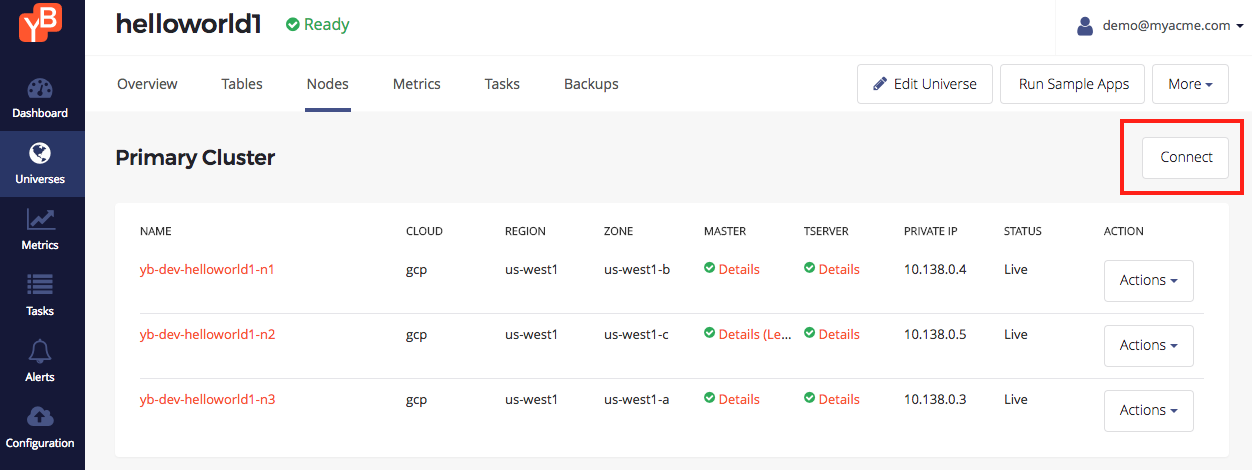Click private IP 10.138.0.4
1252x470 pixels.
[x=935, y=269]
